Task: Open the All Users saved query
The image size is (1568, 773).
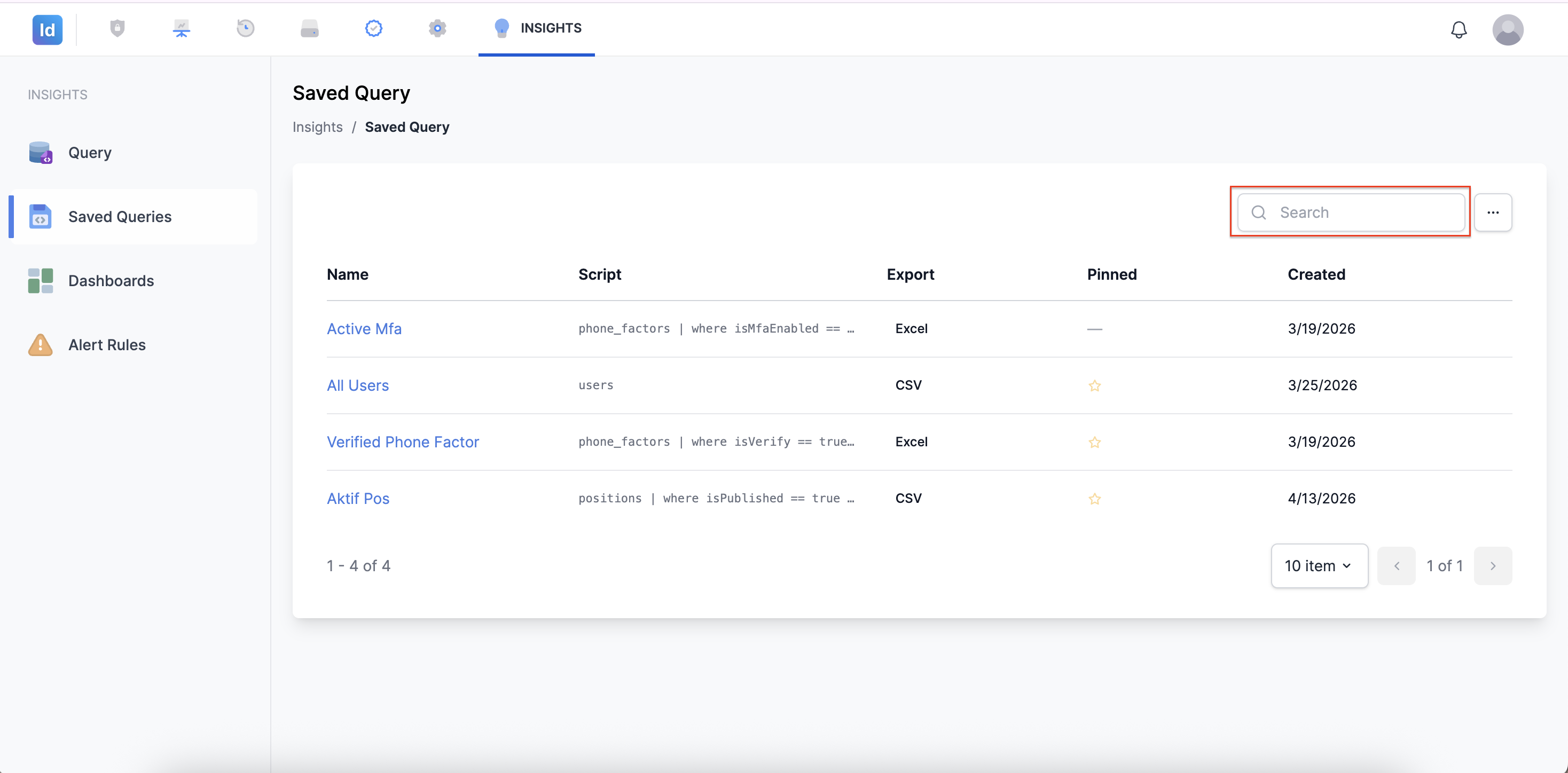Action: (357, 385)
